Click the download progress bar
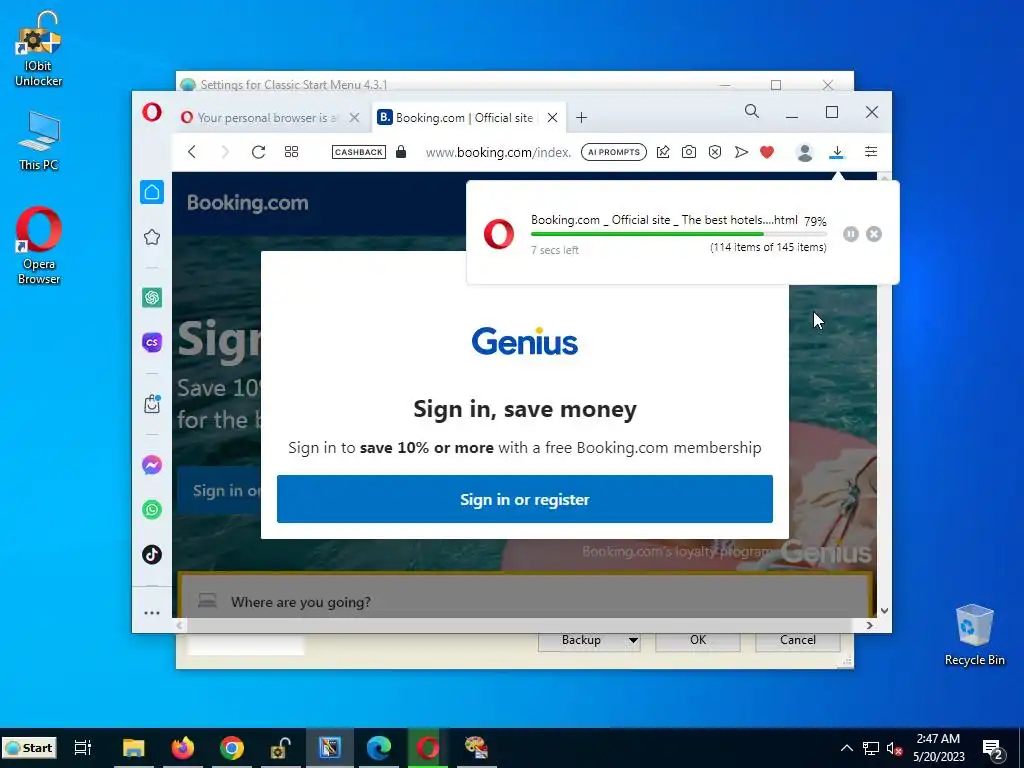The image size is (1024, 768). click(679, 234)
